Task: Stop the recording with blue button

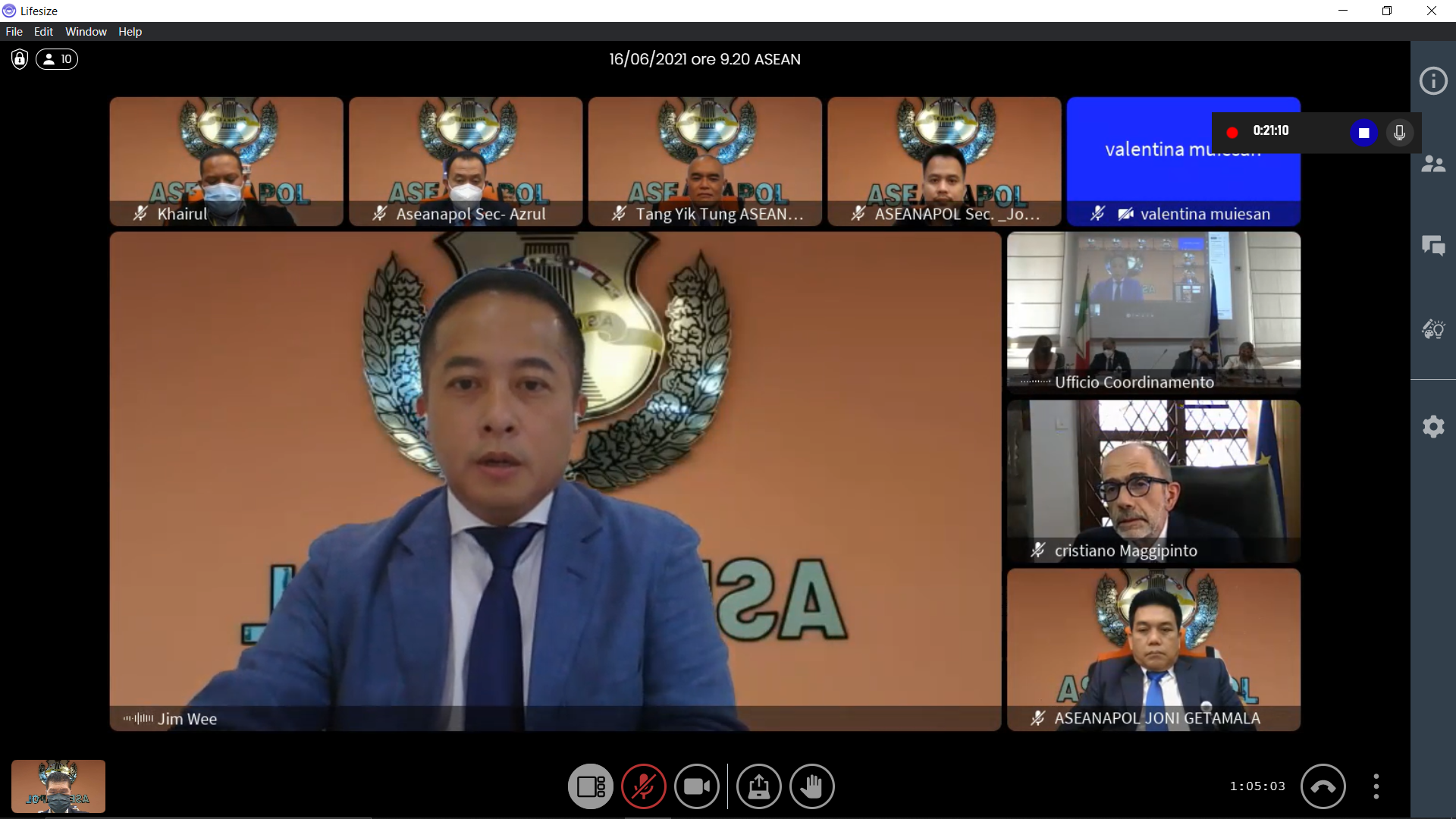Action: pos(1363,133)
